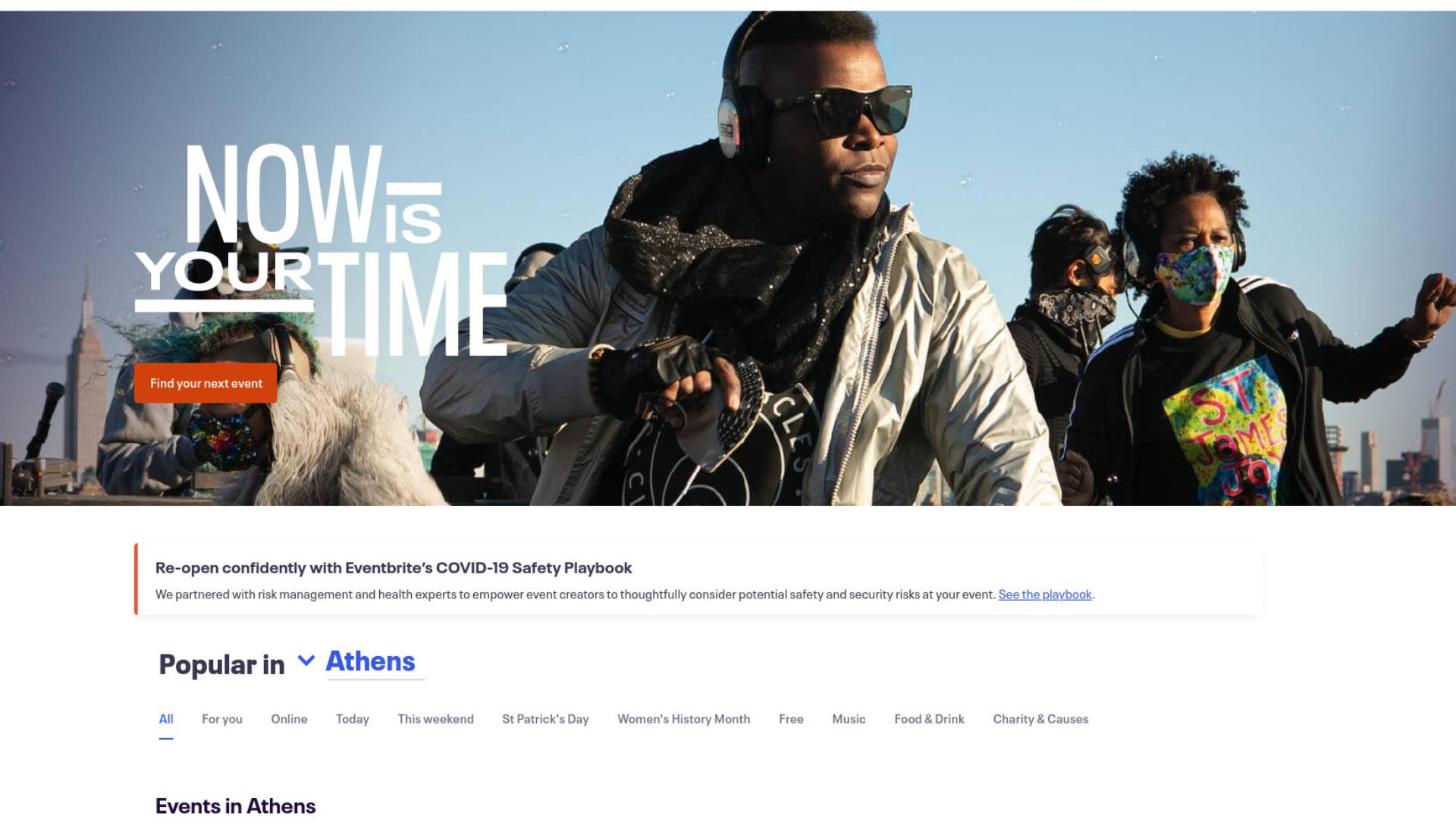Image resolution: width=1456 pixels, height=832 pixels.
Task: Edit the Athens location field
Action: click(x=375, y=662)
